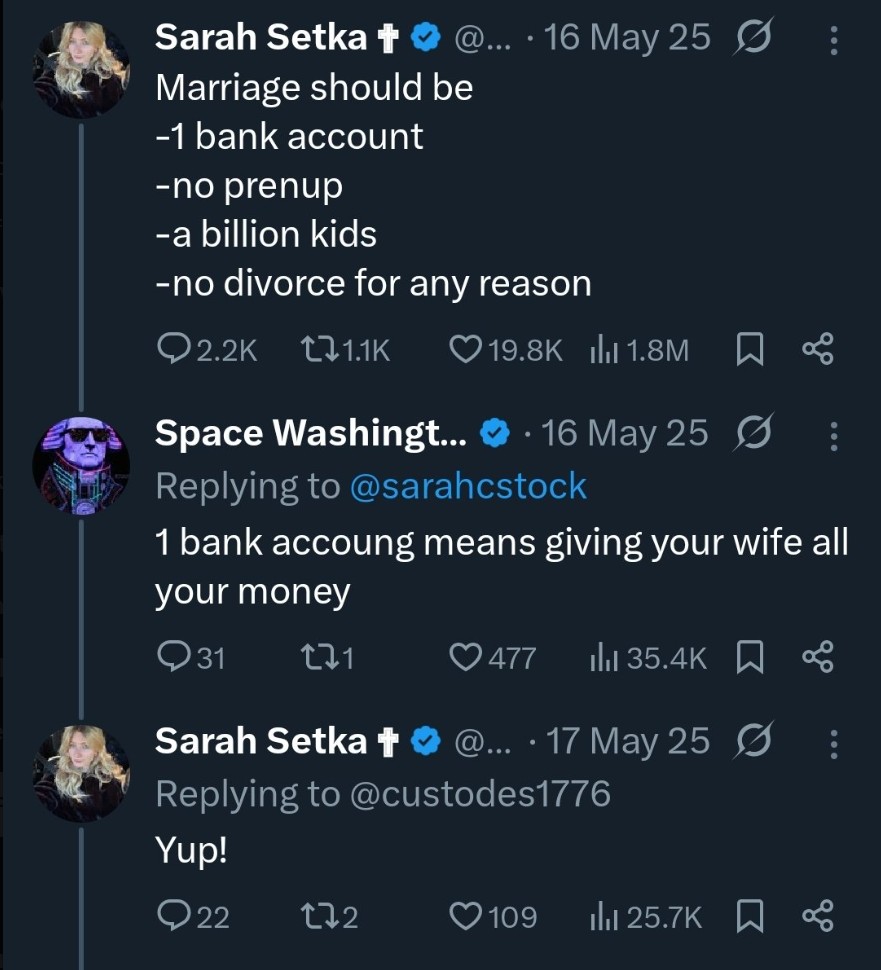881x970 pixels.
Task: Share the 'Yup!' reply
Action: (x=817, y=917)
